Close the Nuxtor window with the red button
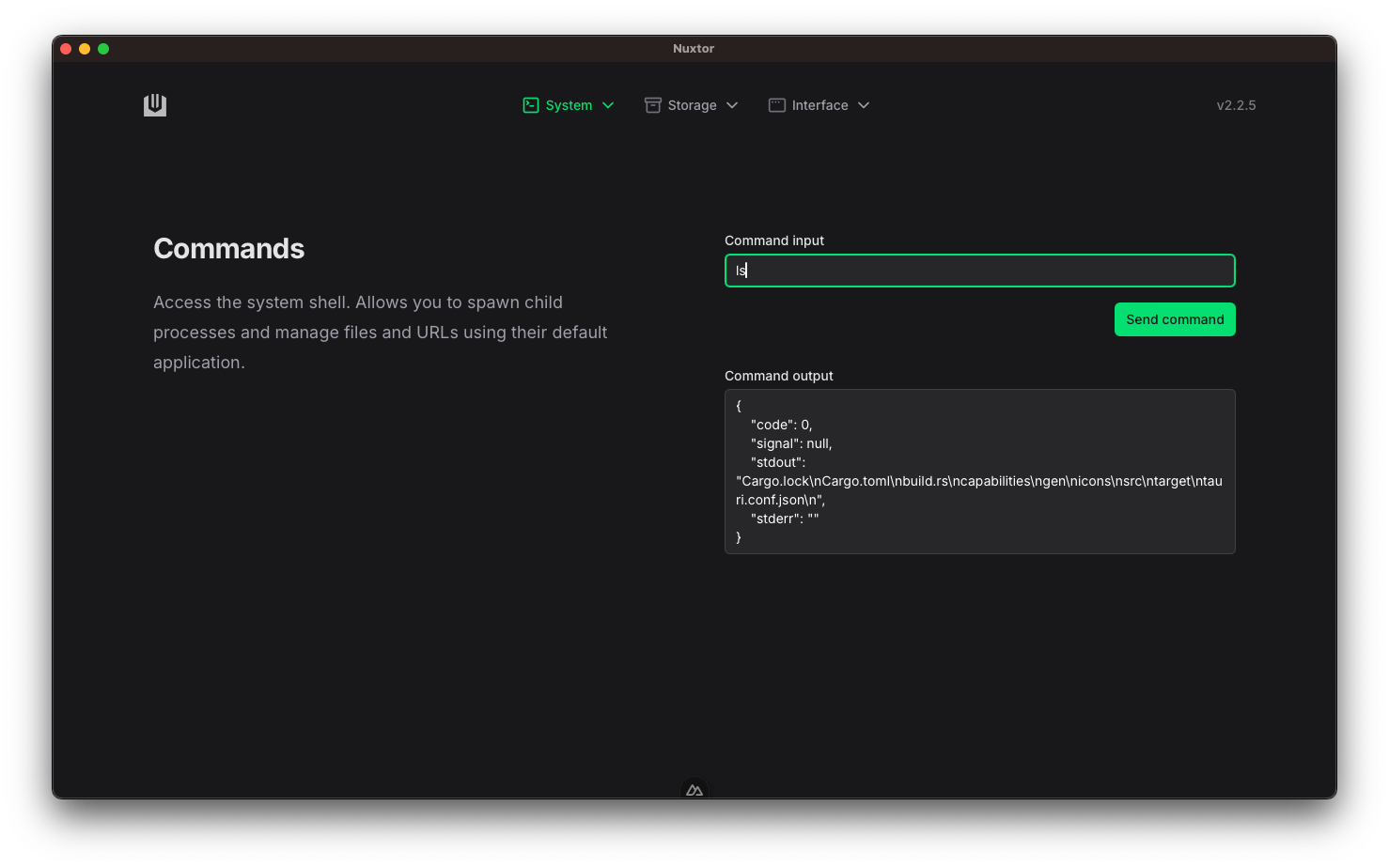1389x868 pixels. (x=66, y=49)
